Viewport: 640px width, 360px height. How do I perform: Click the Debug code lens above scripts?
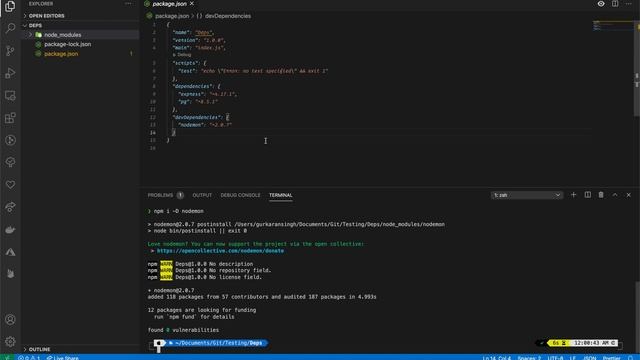[x=182, y=54]
